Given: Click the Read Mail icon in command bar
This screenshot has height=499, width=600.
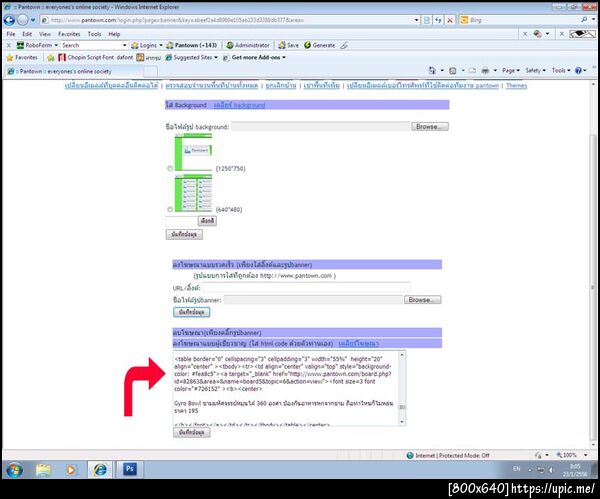Looking at the screenshot, I should tap(472, 70).
